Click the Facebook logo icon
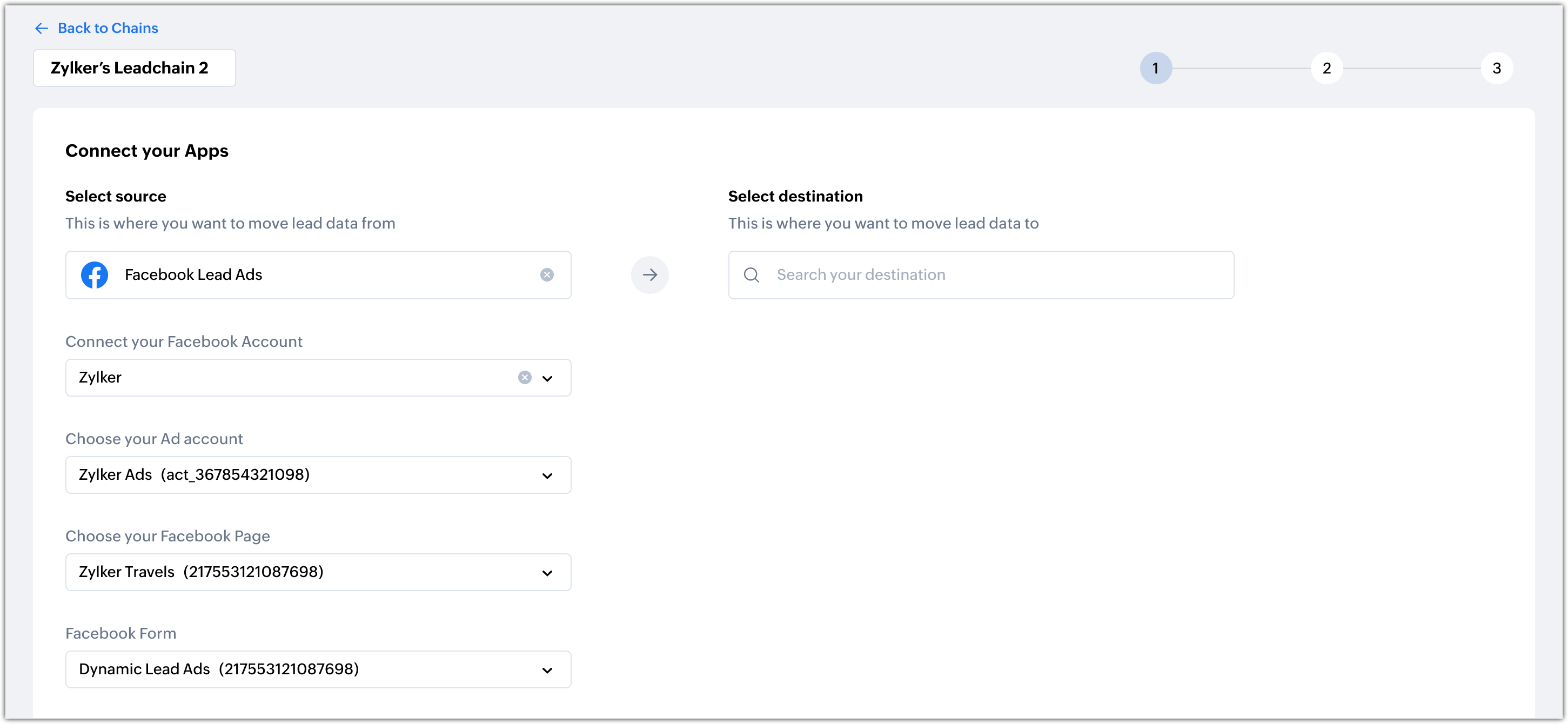This screenshot has height=724, width=1568. [95, 274]
